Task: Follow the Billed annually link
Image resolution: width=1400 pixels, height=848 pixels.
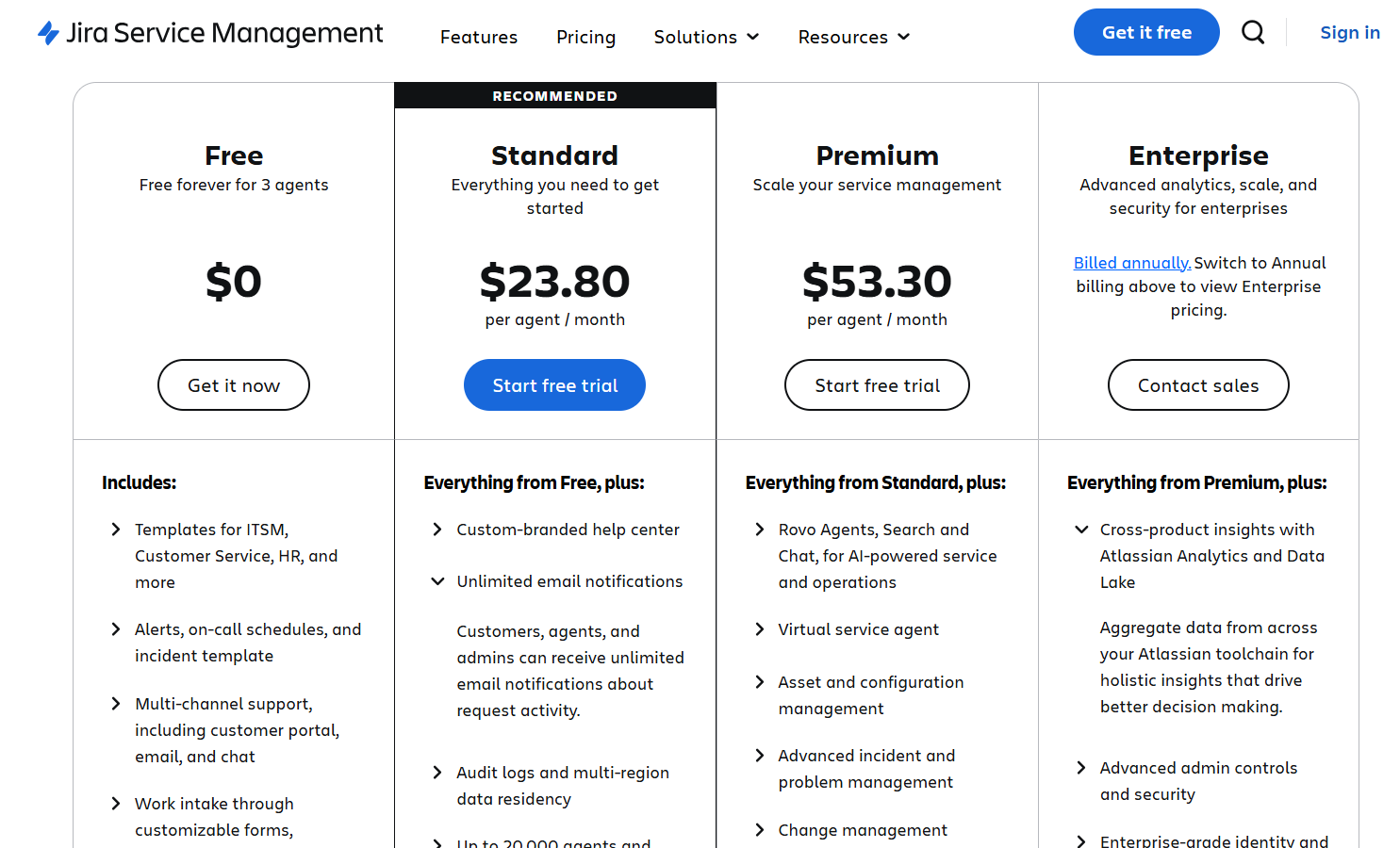Action: (x=1131, y=263)
